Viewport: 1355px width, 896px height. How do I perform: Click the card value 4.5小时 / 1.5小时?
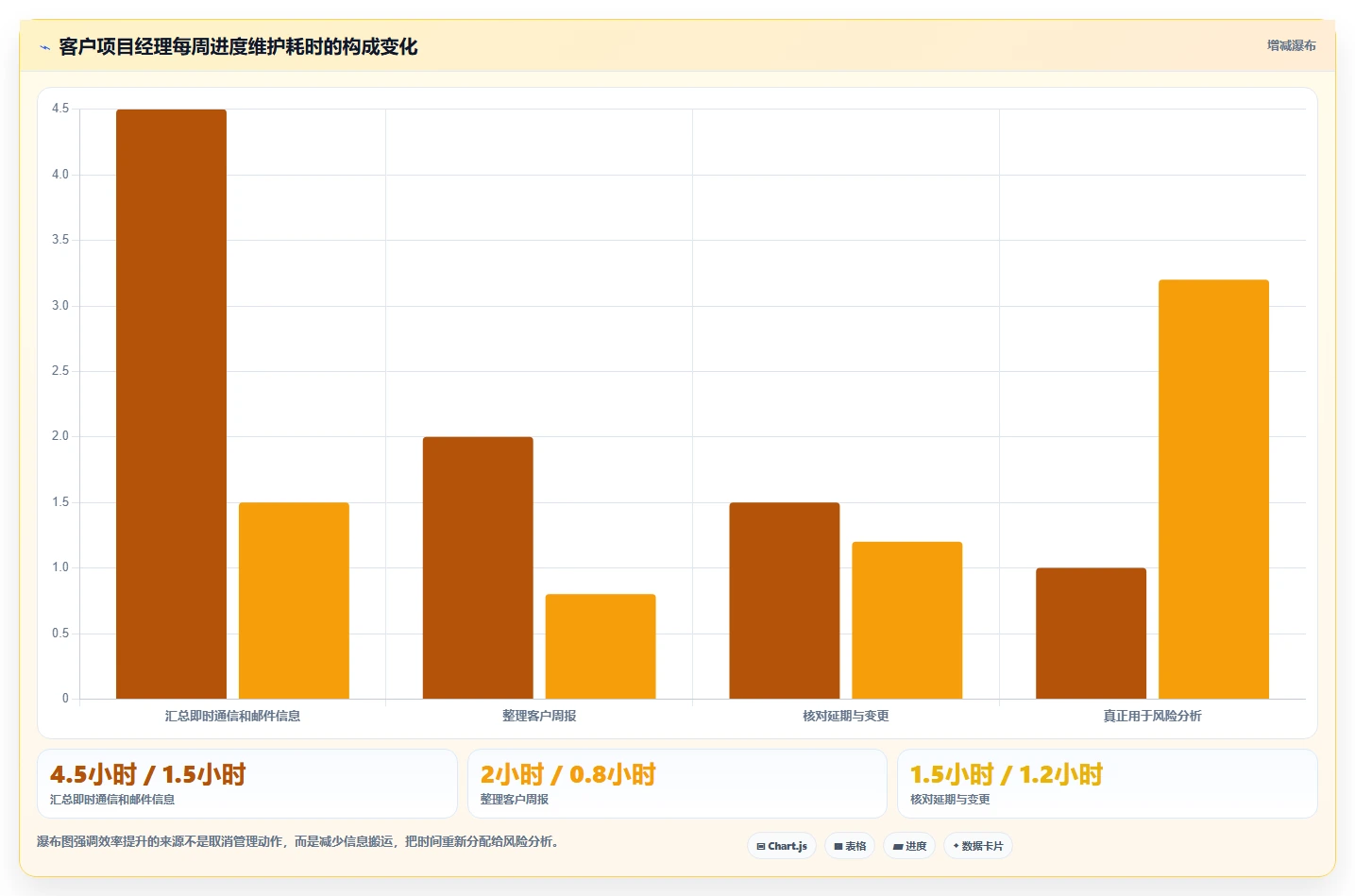tap(148, 775)
